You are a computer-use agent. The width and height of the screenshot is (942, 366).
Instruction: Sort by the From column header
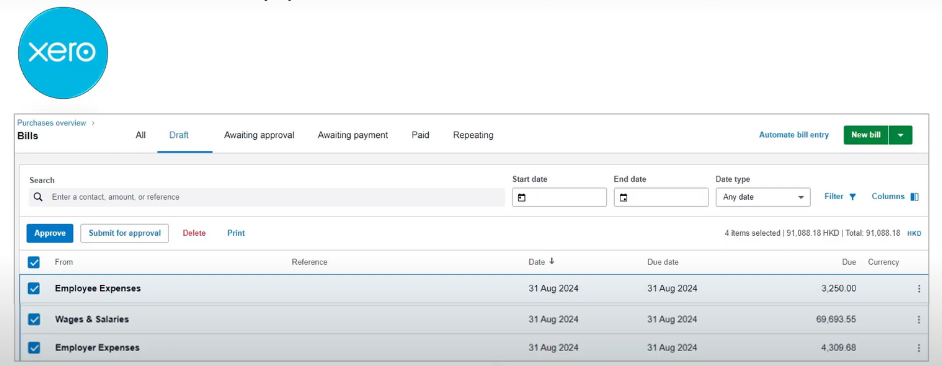pos(64,262)
